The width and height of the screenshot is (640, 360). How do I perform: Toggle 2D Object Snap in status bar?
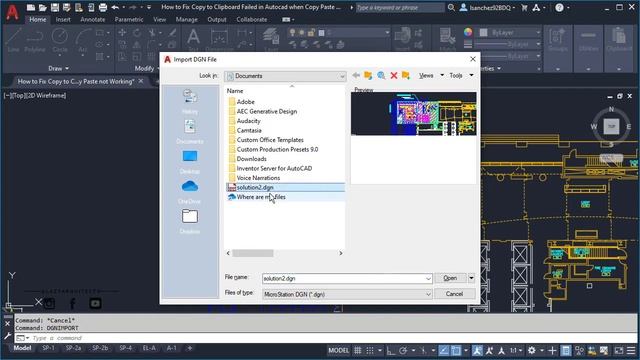[456, 350]
